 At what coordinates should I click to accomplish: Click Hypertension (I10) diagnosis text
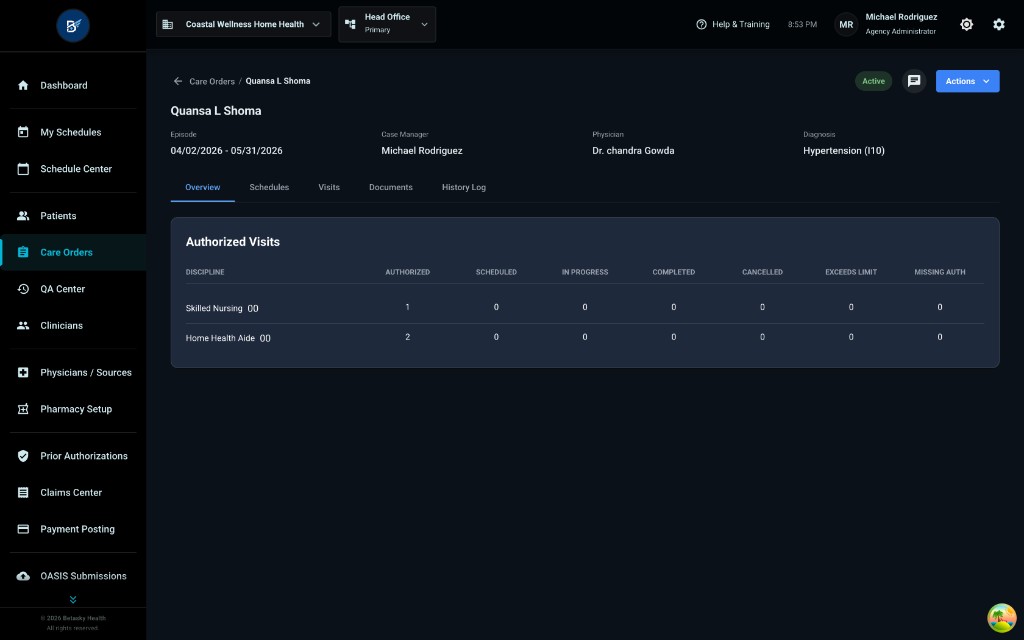[844, 151]
